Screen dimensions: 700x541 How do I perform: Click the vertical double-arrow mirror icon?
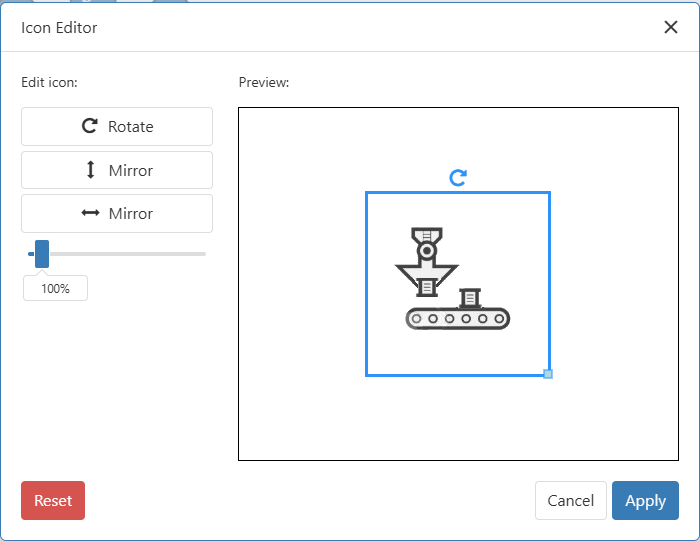(91, 170)
